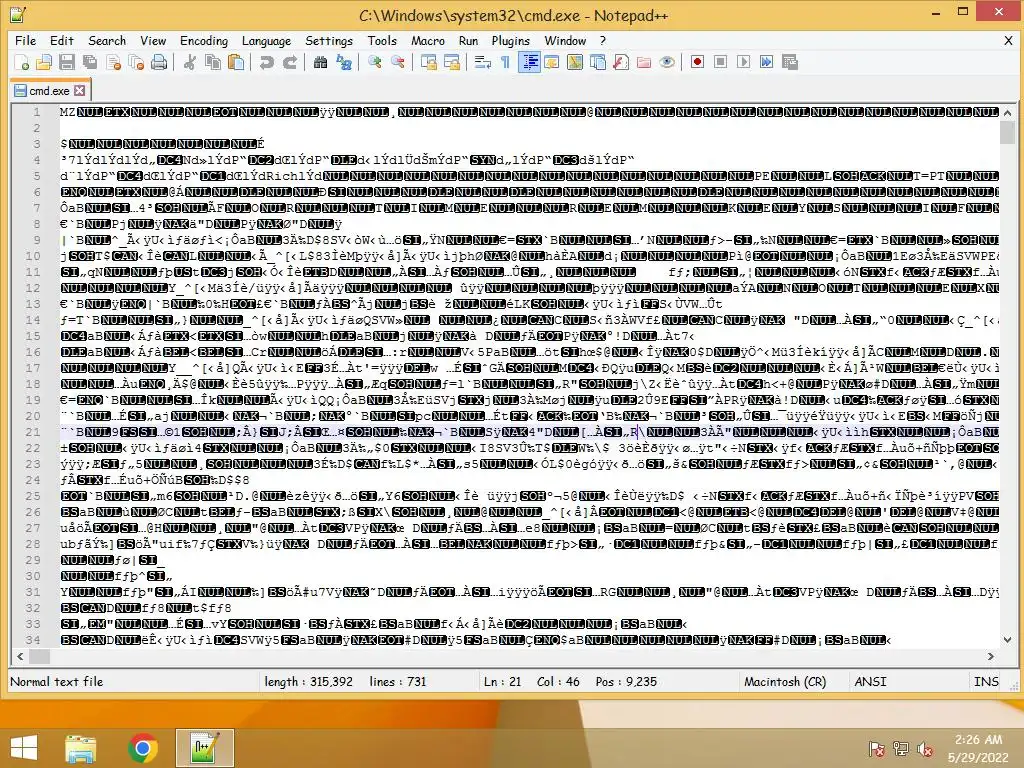Open the Windows Start button
This screenshot has height=768, width=1024.
[24, 748]
